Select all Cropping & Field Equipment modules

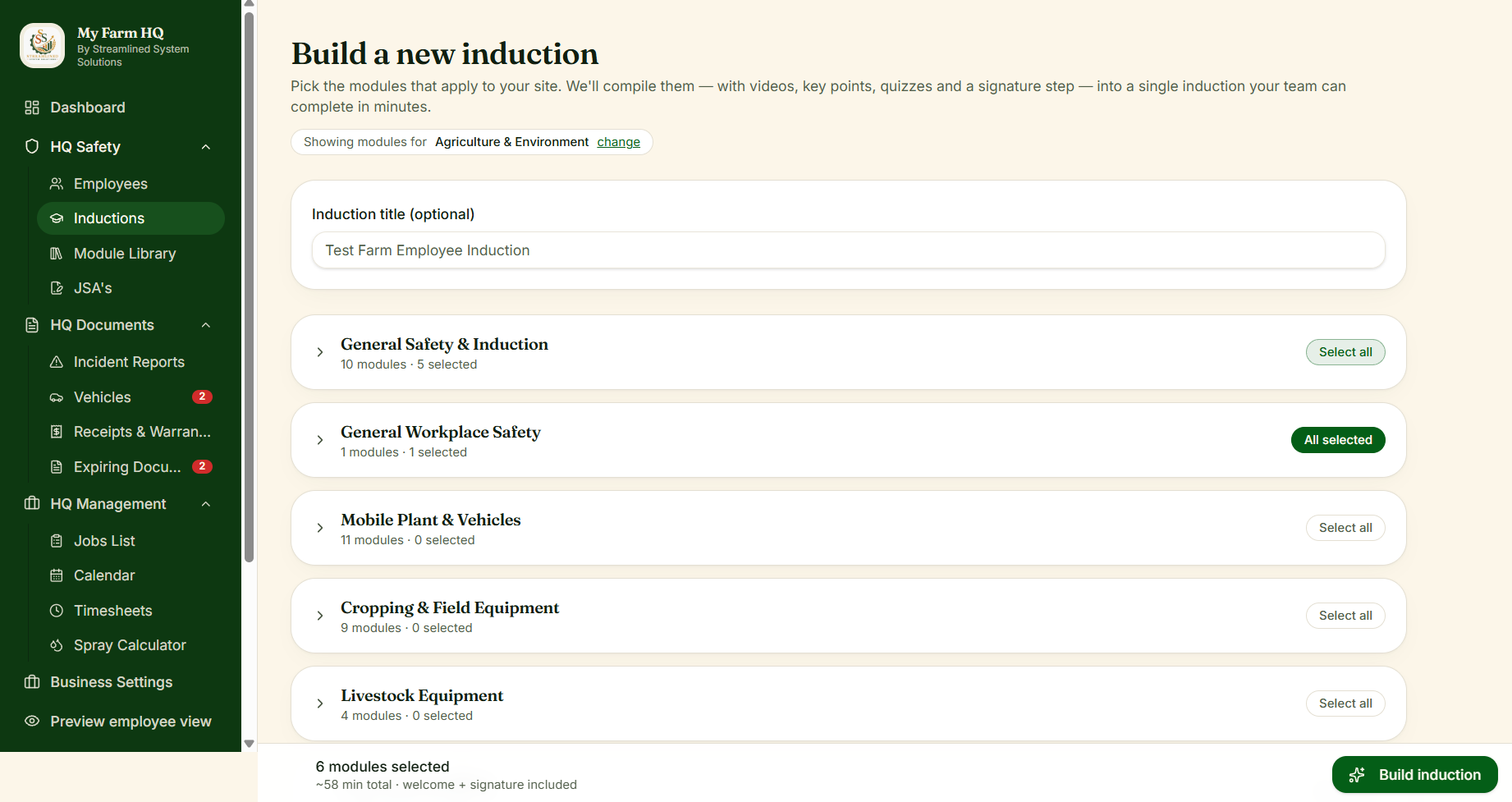(x=1345, y=616)
